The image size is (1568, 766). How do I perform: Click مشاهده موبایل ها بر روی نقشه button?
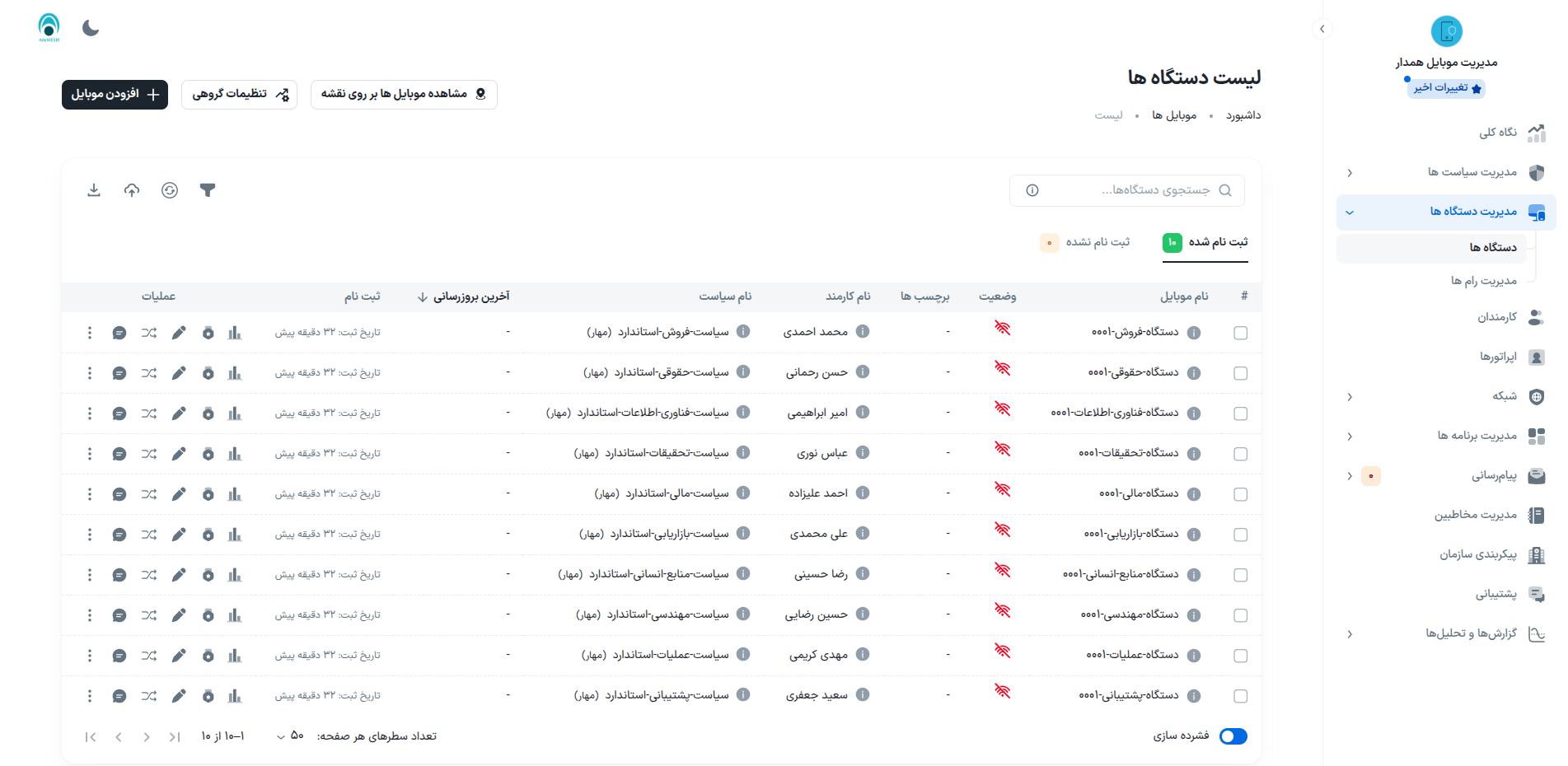[x=403, y=95]
